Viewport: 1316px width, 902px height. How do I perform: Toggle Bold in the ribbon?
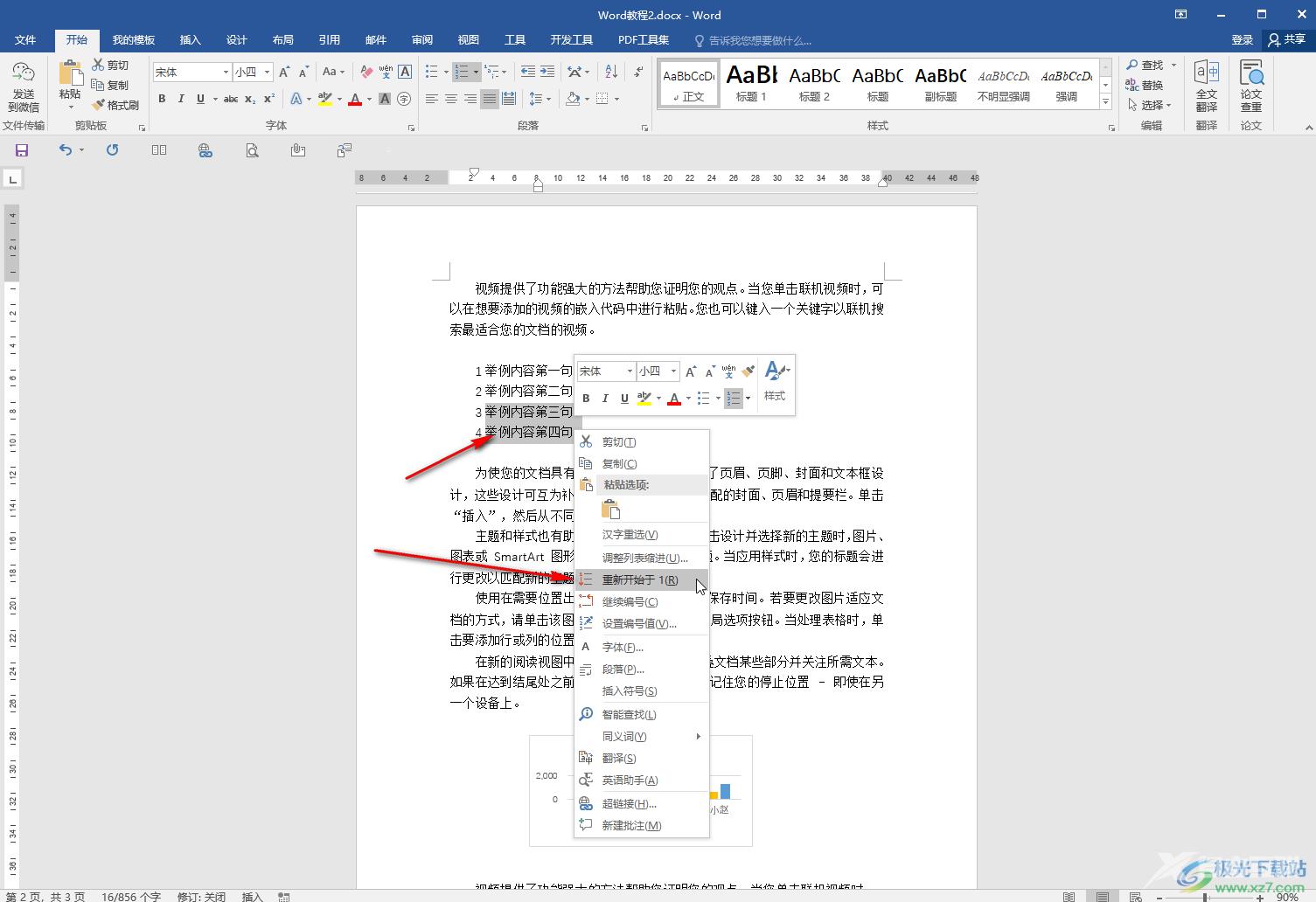pyautogui.click(x=162, y=99)
